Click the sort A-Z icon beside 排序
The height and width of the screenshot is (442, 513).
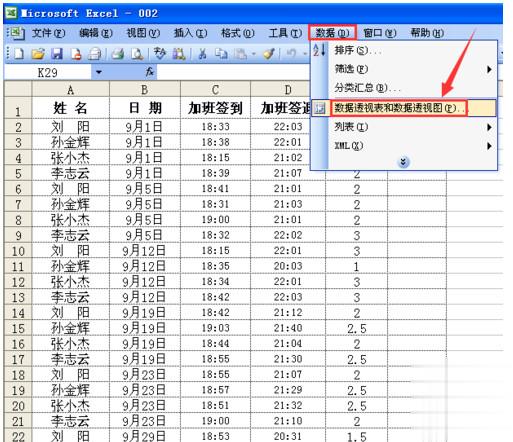[319, 50]
